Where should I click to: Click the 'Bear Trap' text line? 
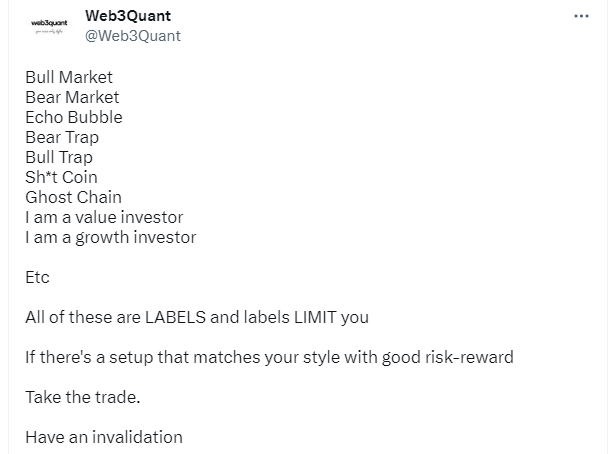pyautogui.click(x=62, y=137)
